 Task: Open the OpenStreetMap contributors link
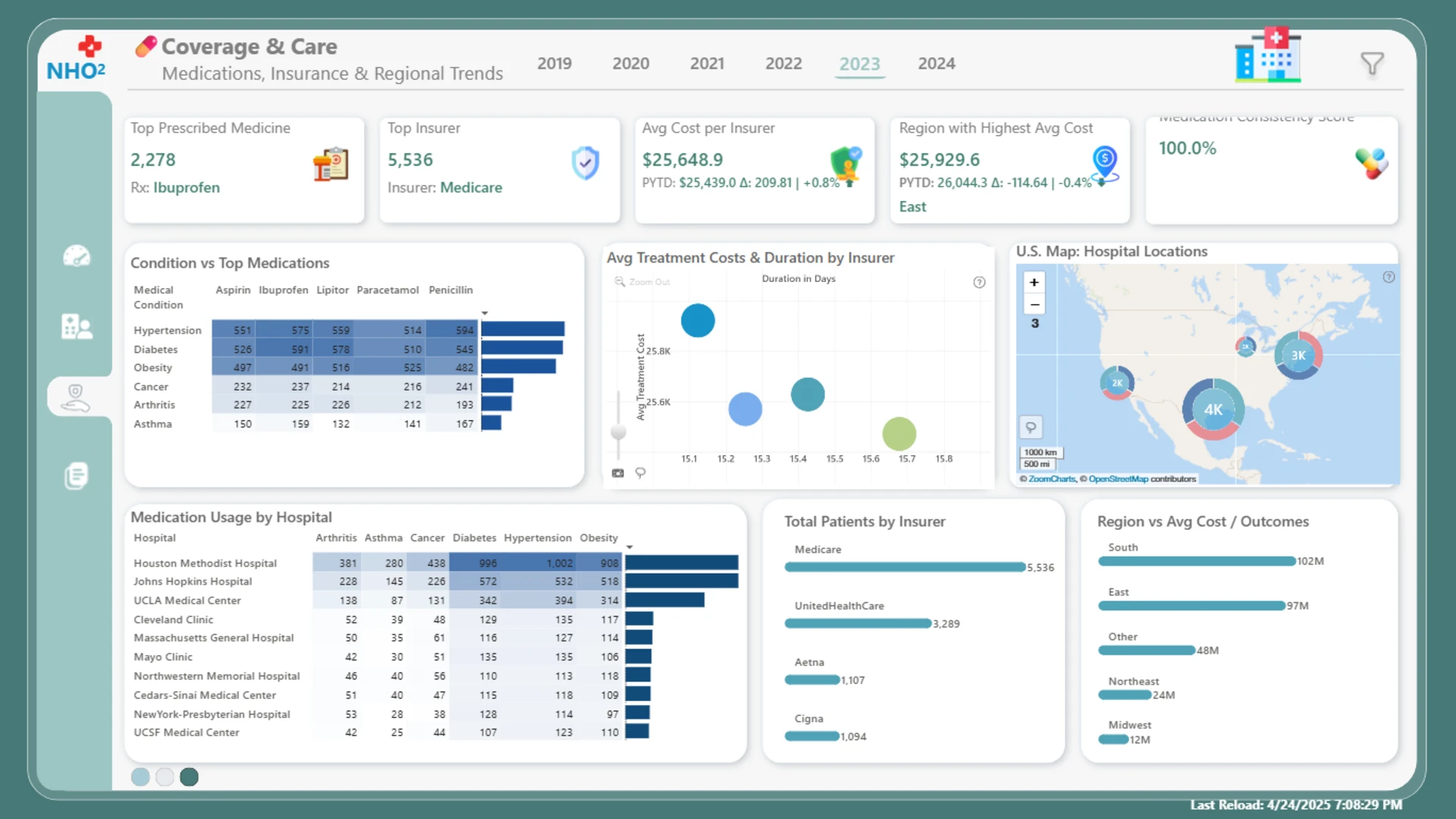tap(1119, 479)
